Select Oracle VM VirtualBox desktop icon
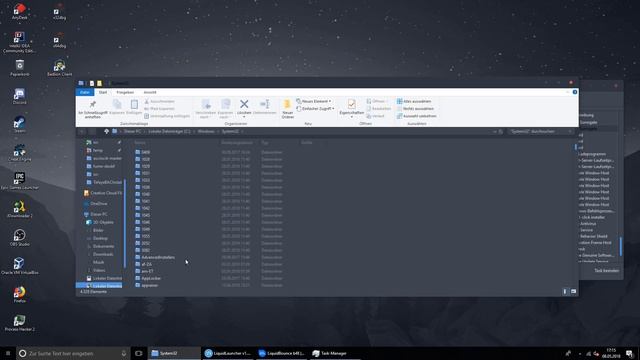The width and height of the screenshot is (640, 360). click(x=19, y=266)
